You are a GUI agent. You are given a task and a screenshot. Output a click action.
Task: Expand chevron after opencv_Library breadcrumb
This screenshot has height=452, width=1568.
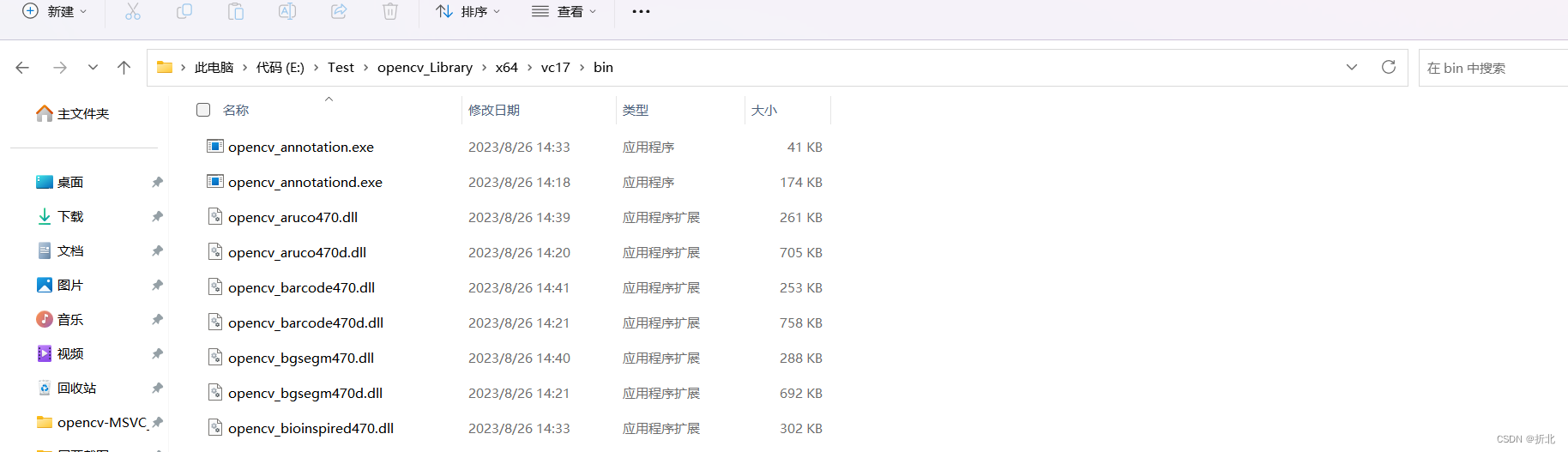point(484,68)
